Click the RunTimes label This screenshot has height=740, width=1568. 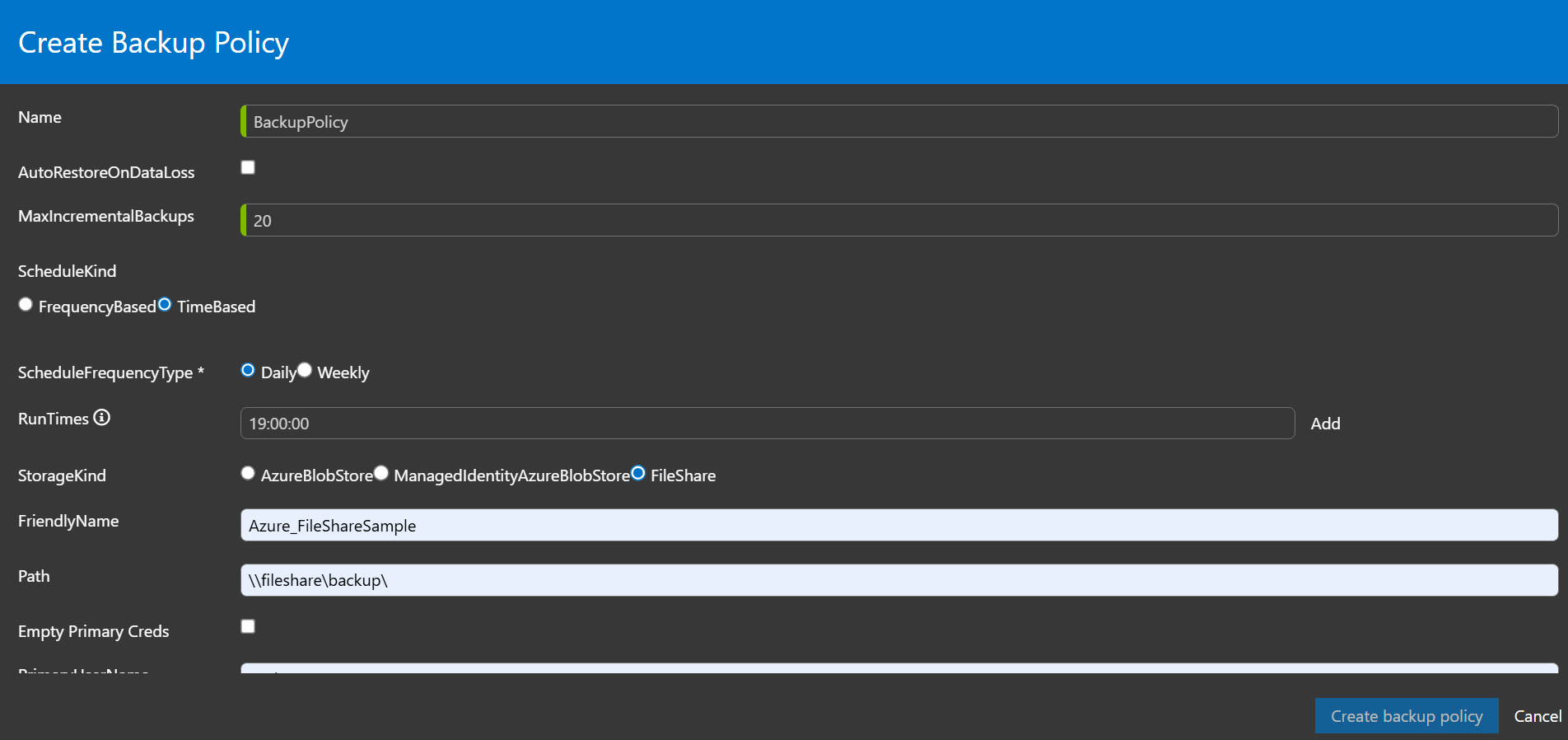click(x=53, y=419)
